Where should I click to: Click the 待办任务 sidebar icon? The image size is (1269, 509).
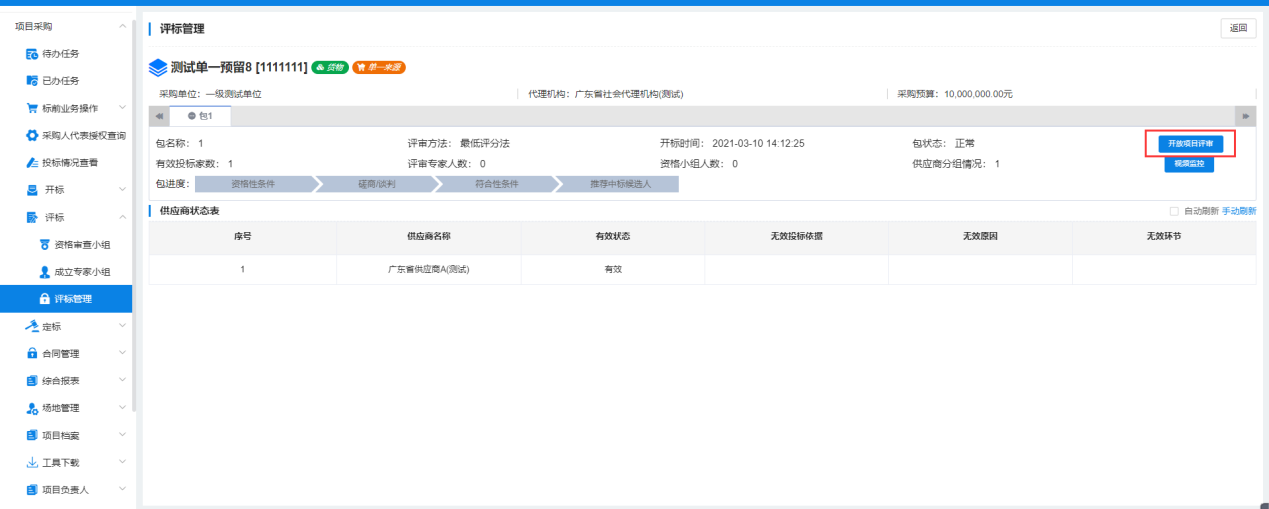(x=32, y=53)
